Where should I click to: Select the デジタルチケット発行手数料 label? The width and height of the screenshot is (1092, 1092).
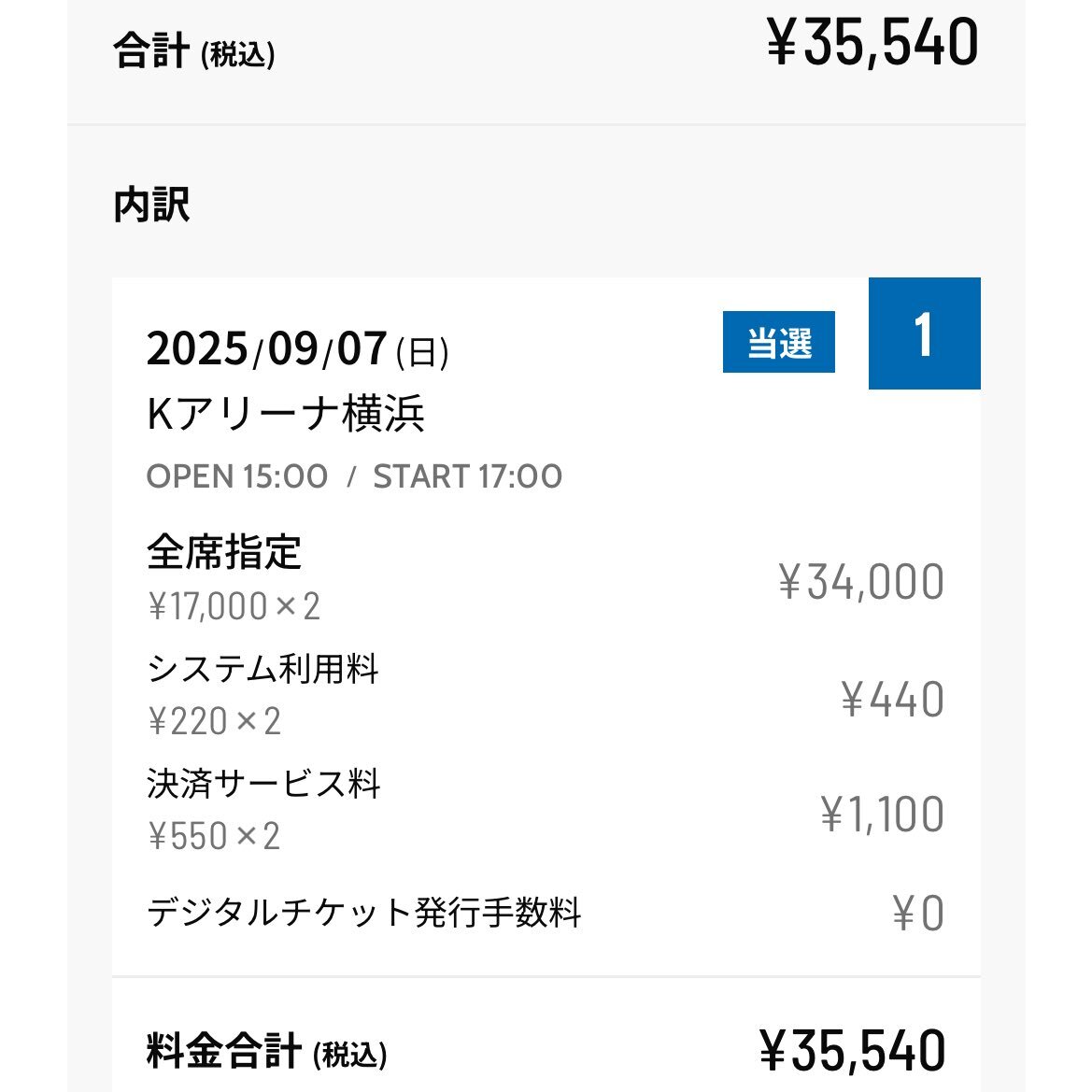coord(363,913)
